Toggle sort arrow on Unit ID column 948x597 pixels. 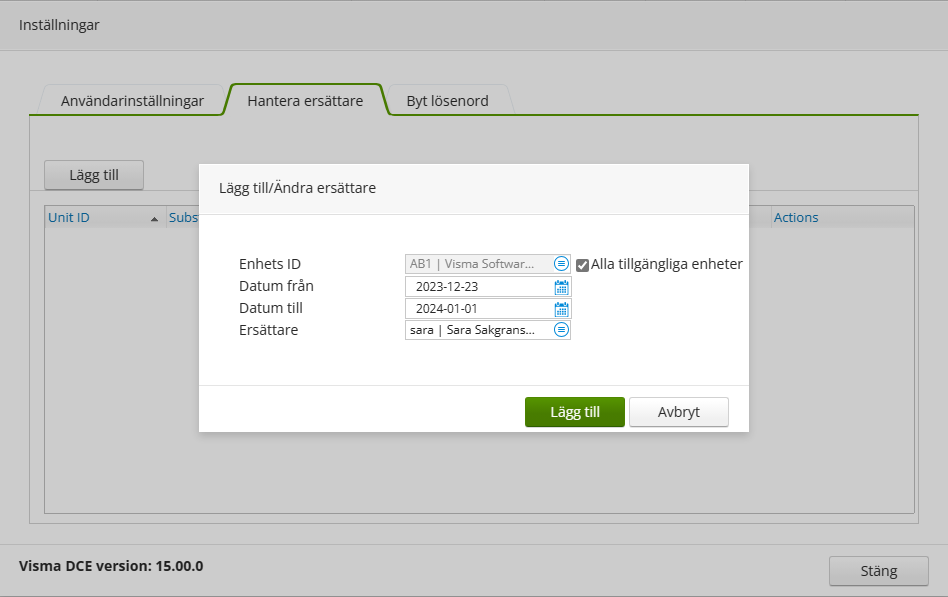pyautogui.click(x=154, y=219)
